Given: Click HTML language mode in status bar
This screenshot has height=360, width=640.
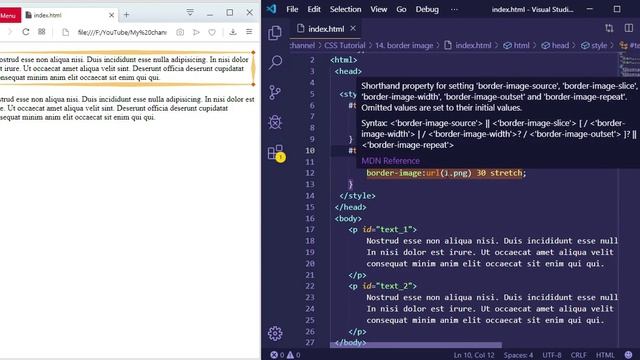Looking at the screenshot, I should click(605, 355).
